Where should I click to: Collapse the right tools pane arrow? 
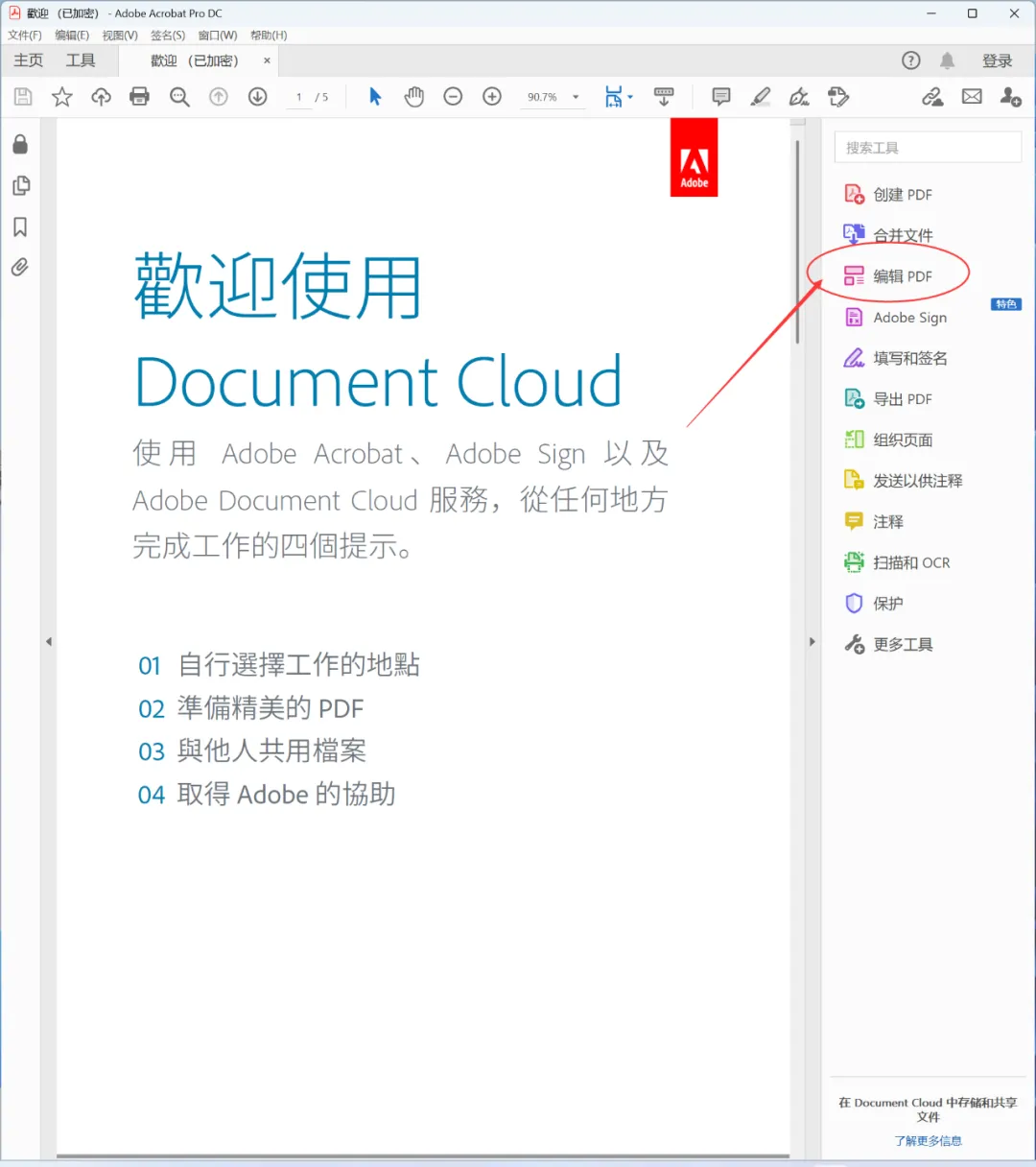tap(812, 642)
